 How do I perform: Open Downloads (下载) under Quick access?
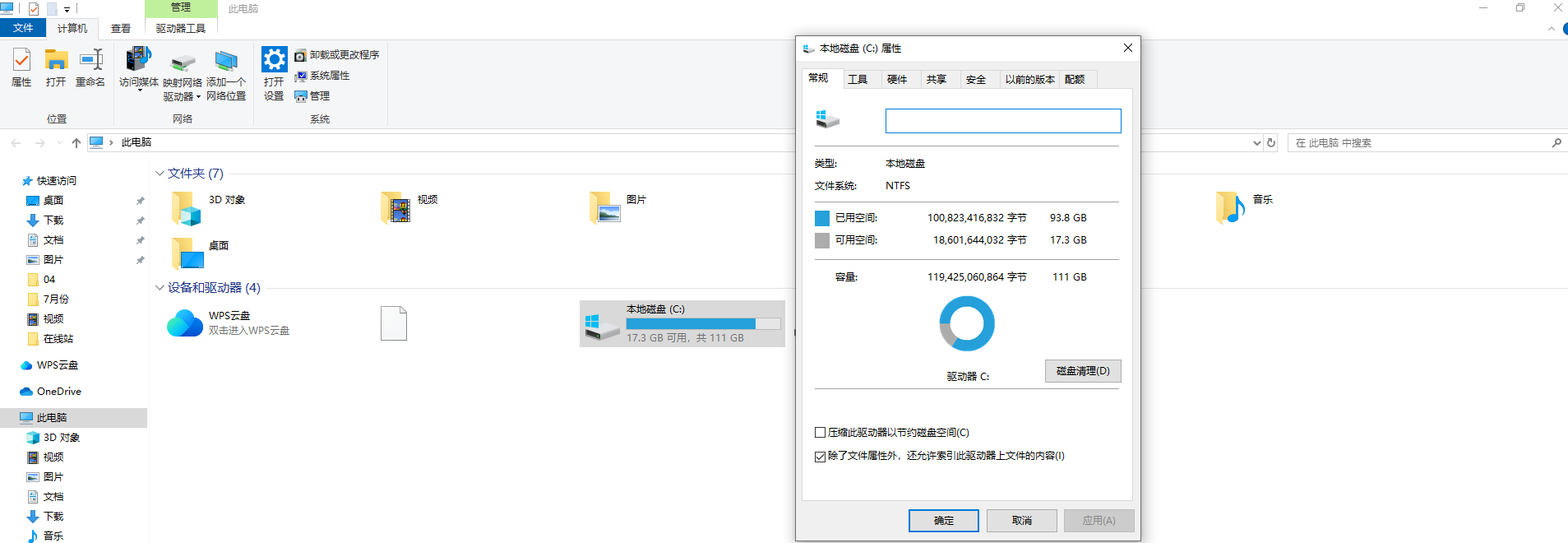[x=53, y=220]
